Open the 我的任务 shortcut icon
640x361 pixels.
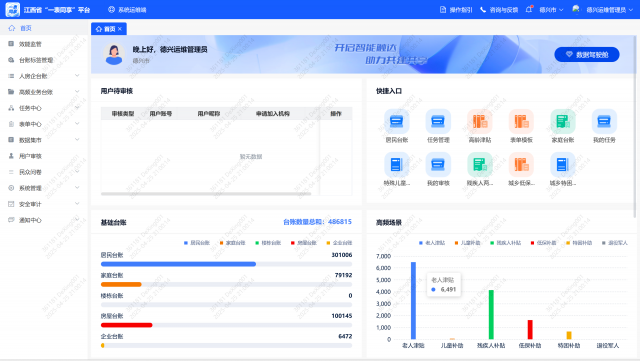[604, 121]
